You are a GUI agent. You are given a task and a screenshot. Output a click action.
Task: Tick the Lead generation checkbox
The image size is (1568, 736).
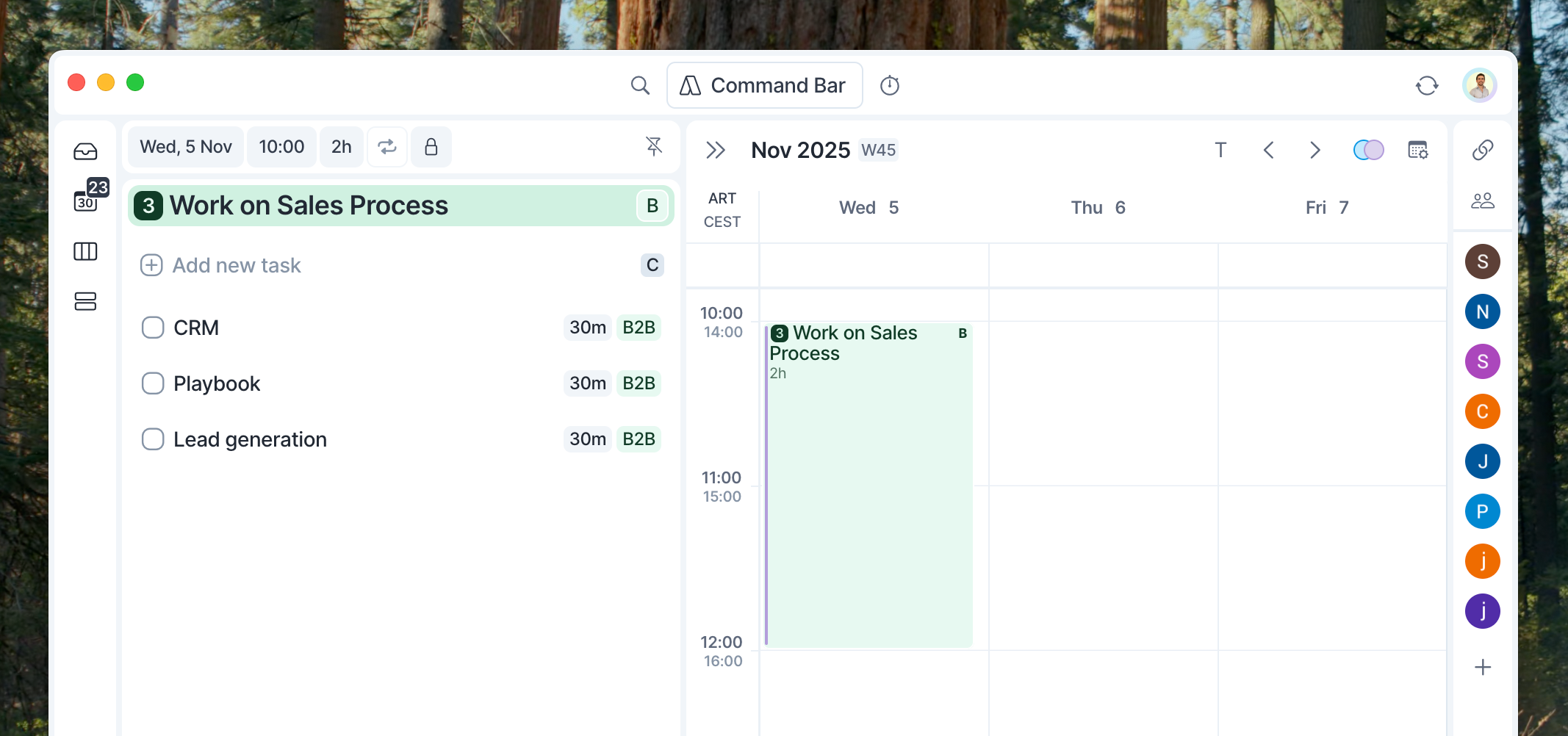(153, 439)
